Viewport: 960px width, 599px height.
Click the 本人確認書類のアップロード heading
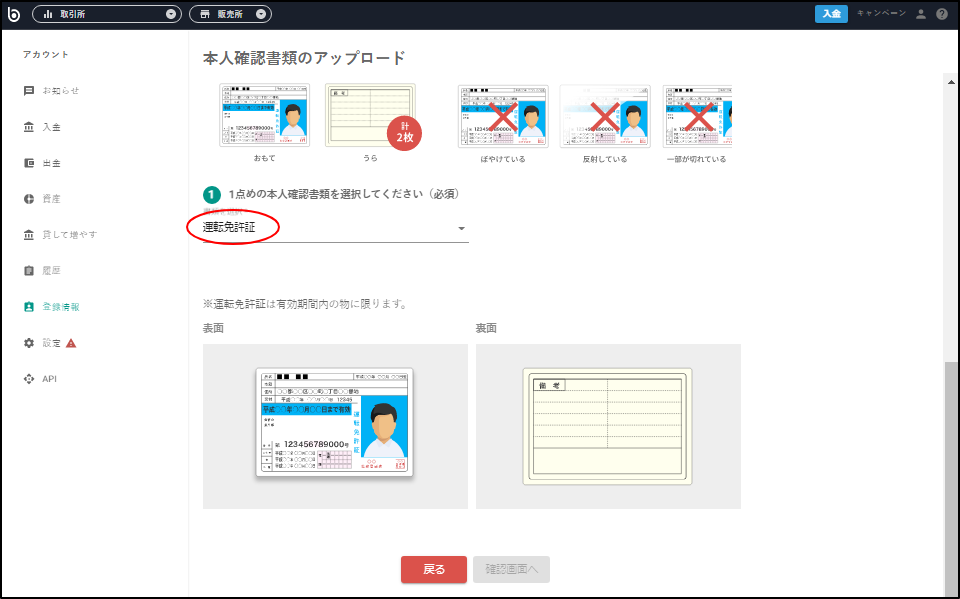pos(304,58)
